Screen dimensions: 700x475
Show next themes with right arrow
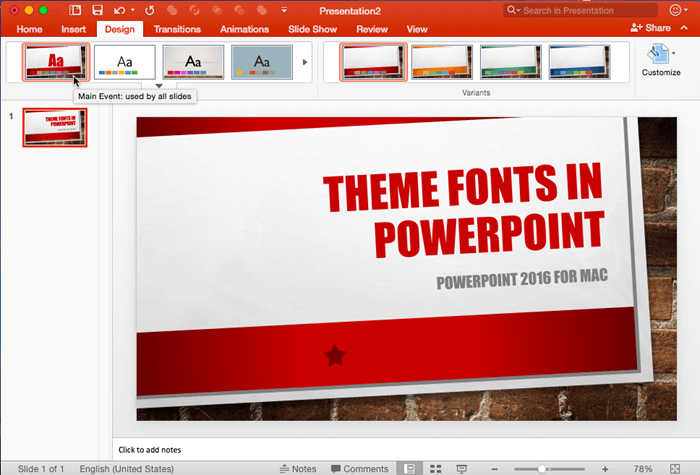tap(305, 62)
